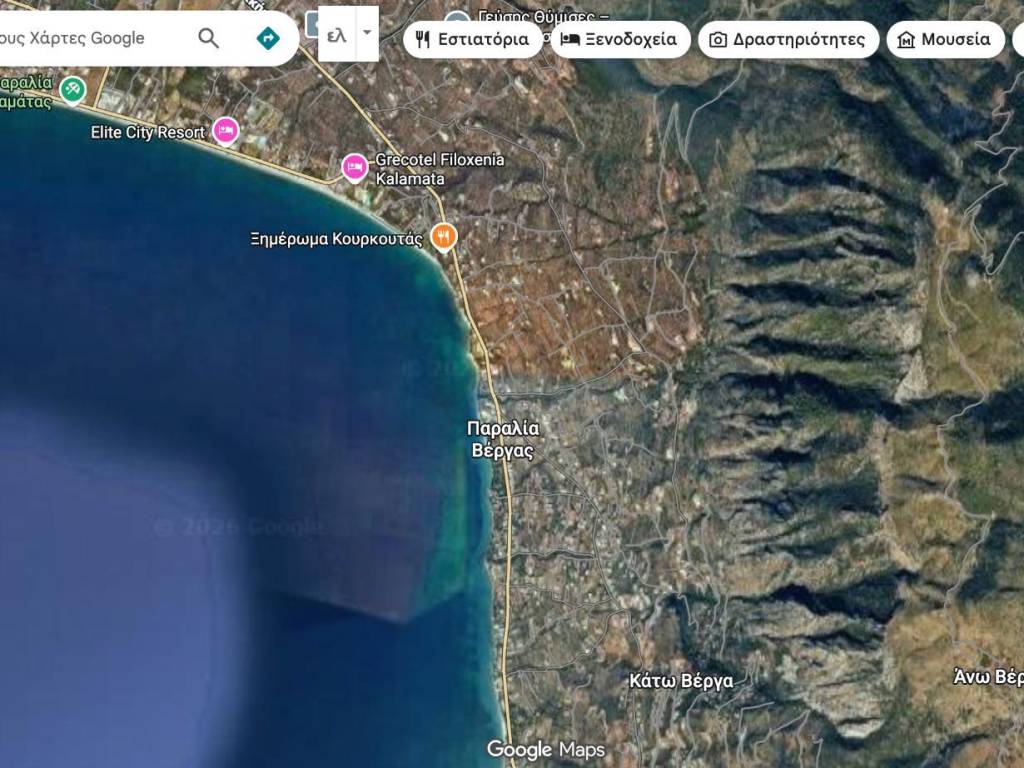Click the green beach pin for Παραλία Καλαμάτας
The width and height of the screenshot is (1024, 768).
(72, 90)
